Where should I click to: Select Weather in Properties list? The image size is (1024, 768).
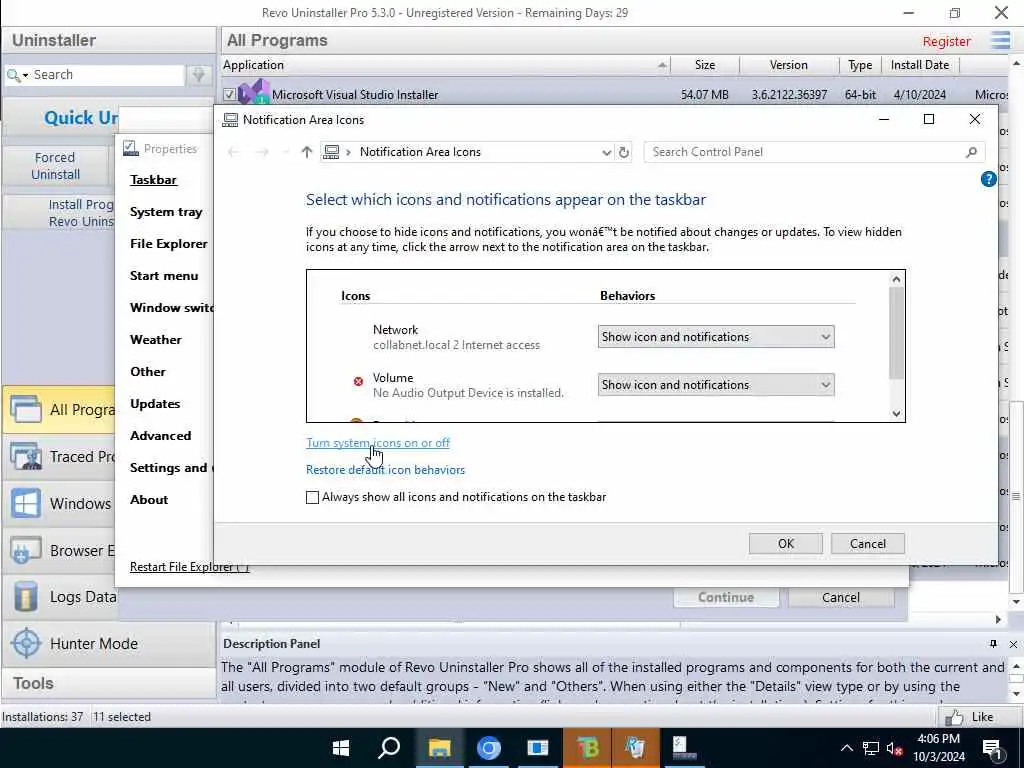[x=155, y=340]
